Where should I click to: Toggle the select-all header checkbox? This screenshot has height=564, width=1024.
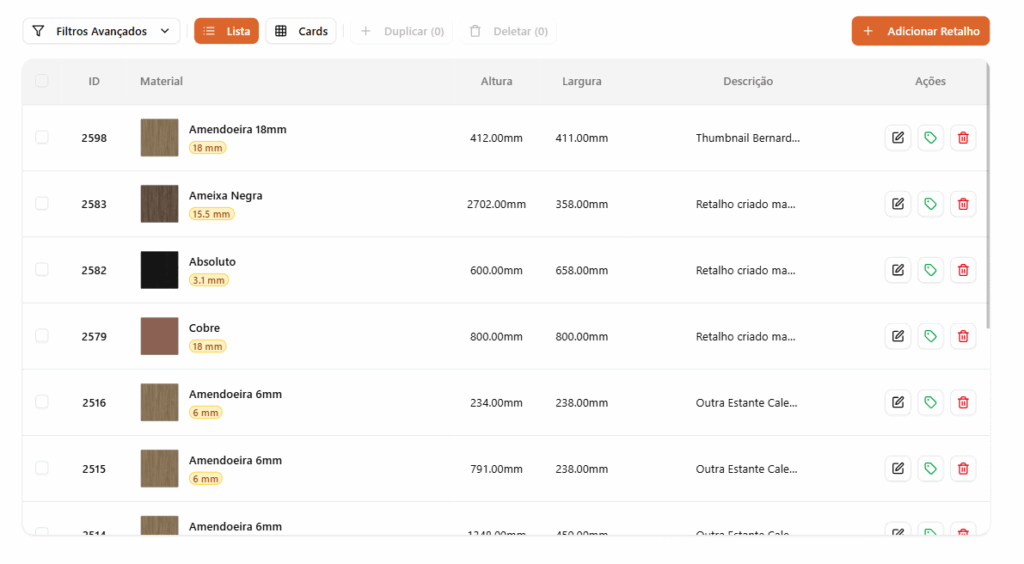point(42,81)
